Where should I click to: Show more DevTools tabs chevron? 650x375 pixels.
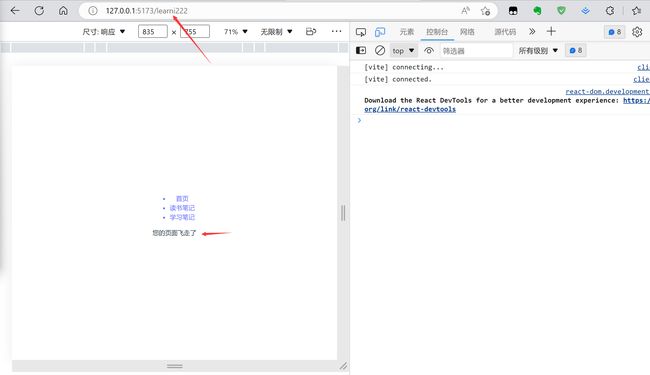[x=532, y=31]
